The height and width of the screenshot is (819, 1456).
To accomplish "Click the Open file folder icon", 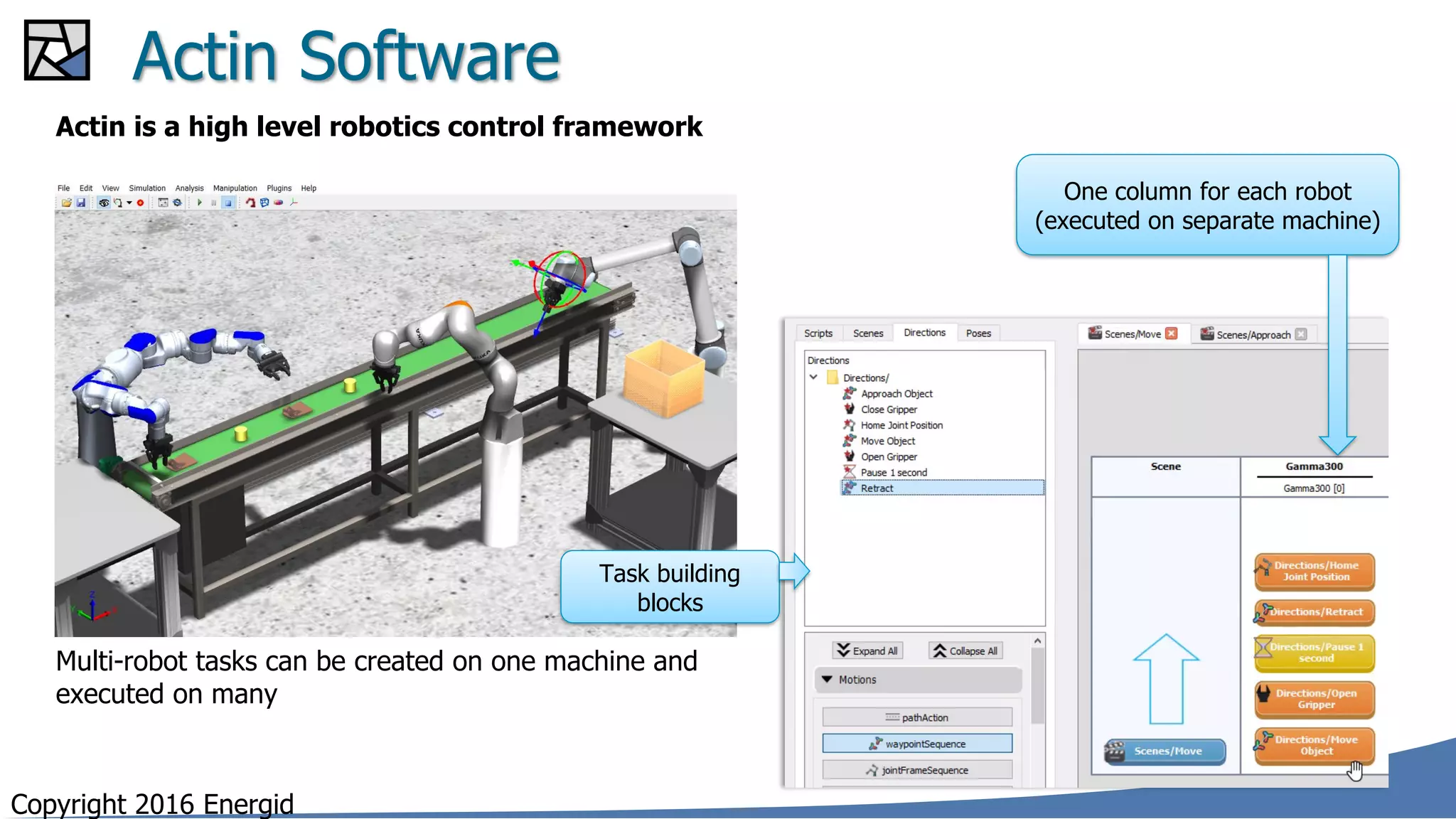I will pyautogui.click(x=66, y=203).
